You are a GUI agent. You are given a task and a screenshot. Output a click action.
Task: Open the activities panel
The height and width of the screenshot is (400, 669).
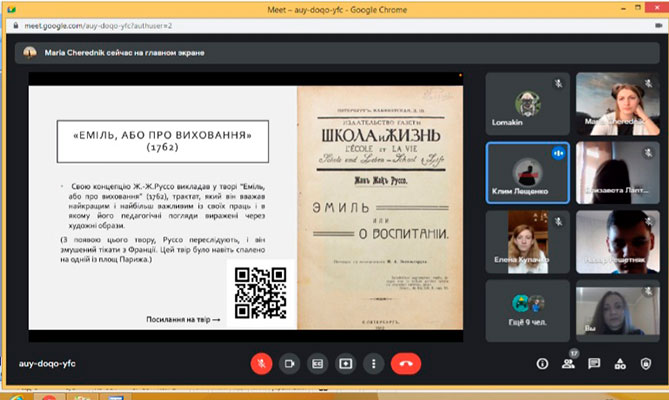[x=620, y=363]
